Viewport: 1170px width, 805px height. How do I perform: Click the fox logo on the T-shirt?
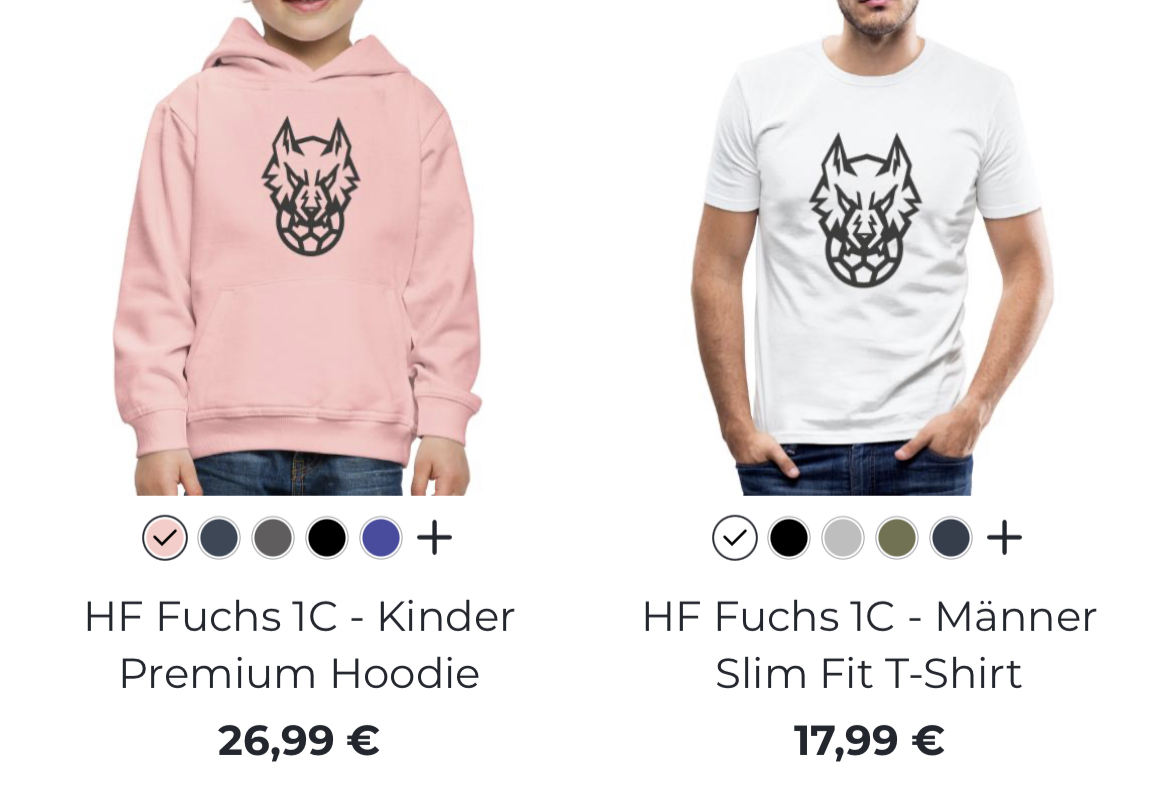866,211
